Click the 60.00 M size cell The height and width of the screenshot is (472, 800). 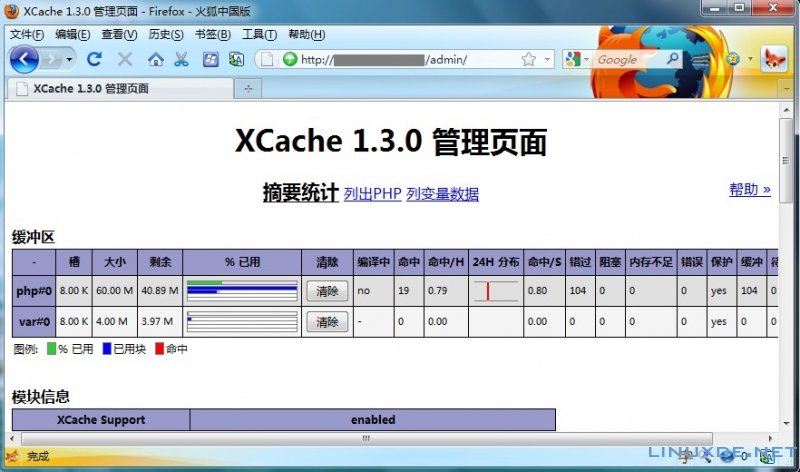coord(114,291)
